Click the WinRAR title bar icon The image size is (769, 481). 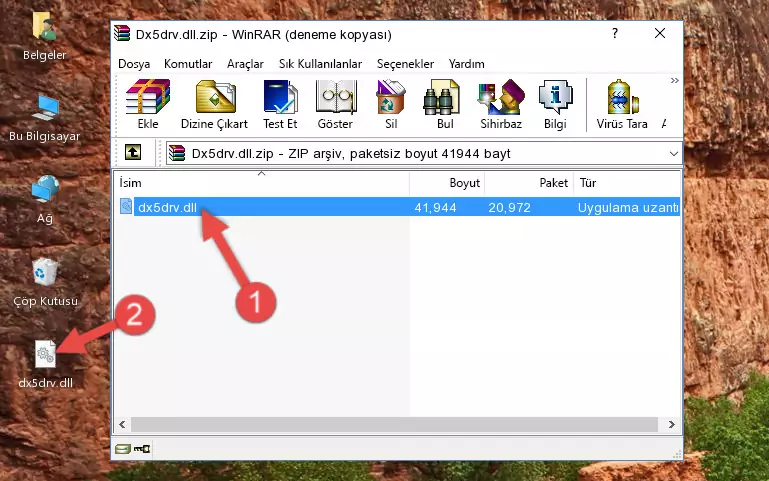click(123, 34)
